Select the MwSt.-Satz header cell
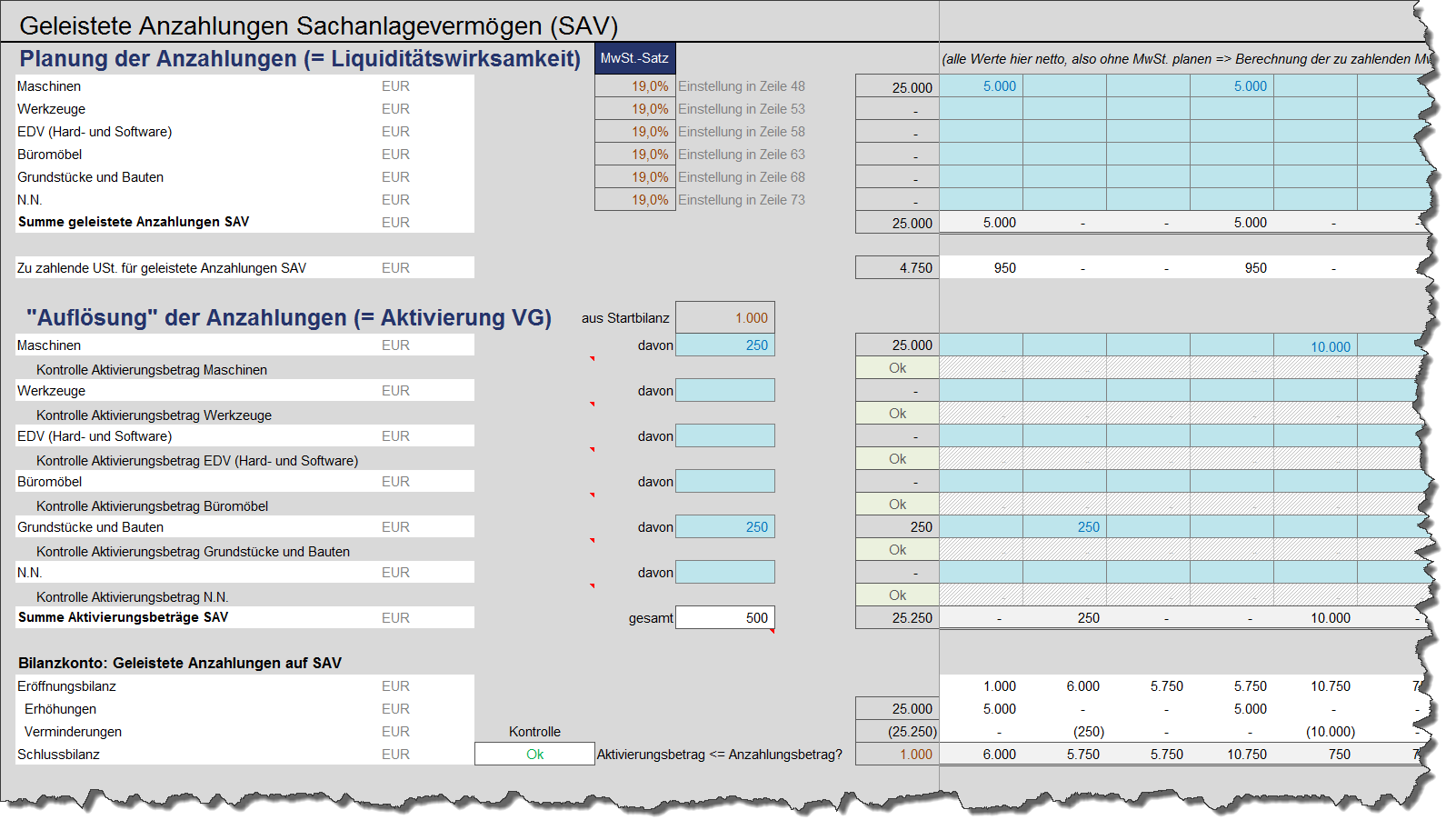The image size is (1456, 830). 634,58
